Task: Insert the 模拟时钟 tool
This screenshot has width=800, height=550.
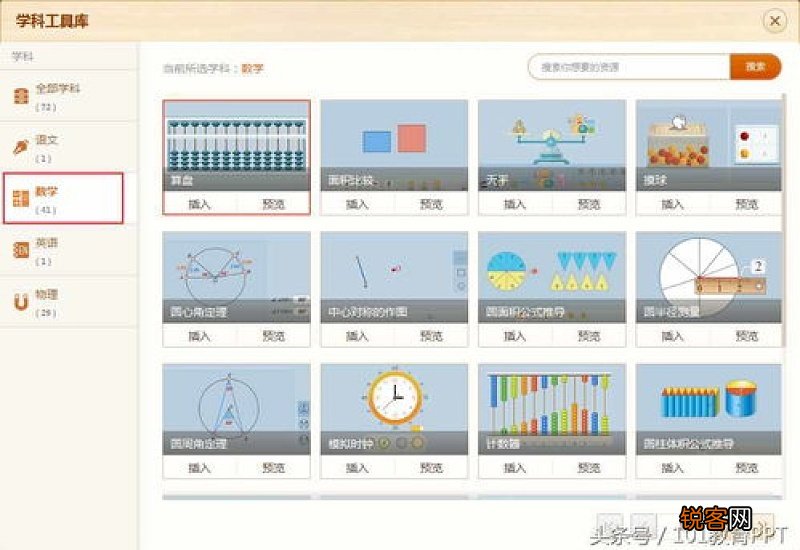Action: coord(357,467)
